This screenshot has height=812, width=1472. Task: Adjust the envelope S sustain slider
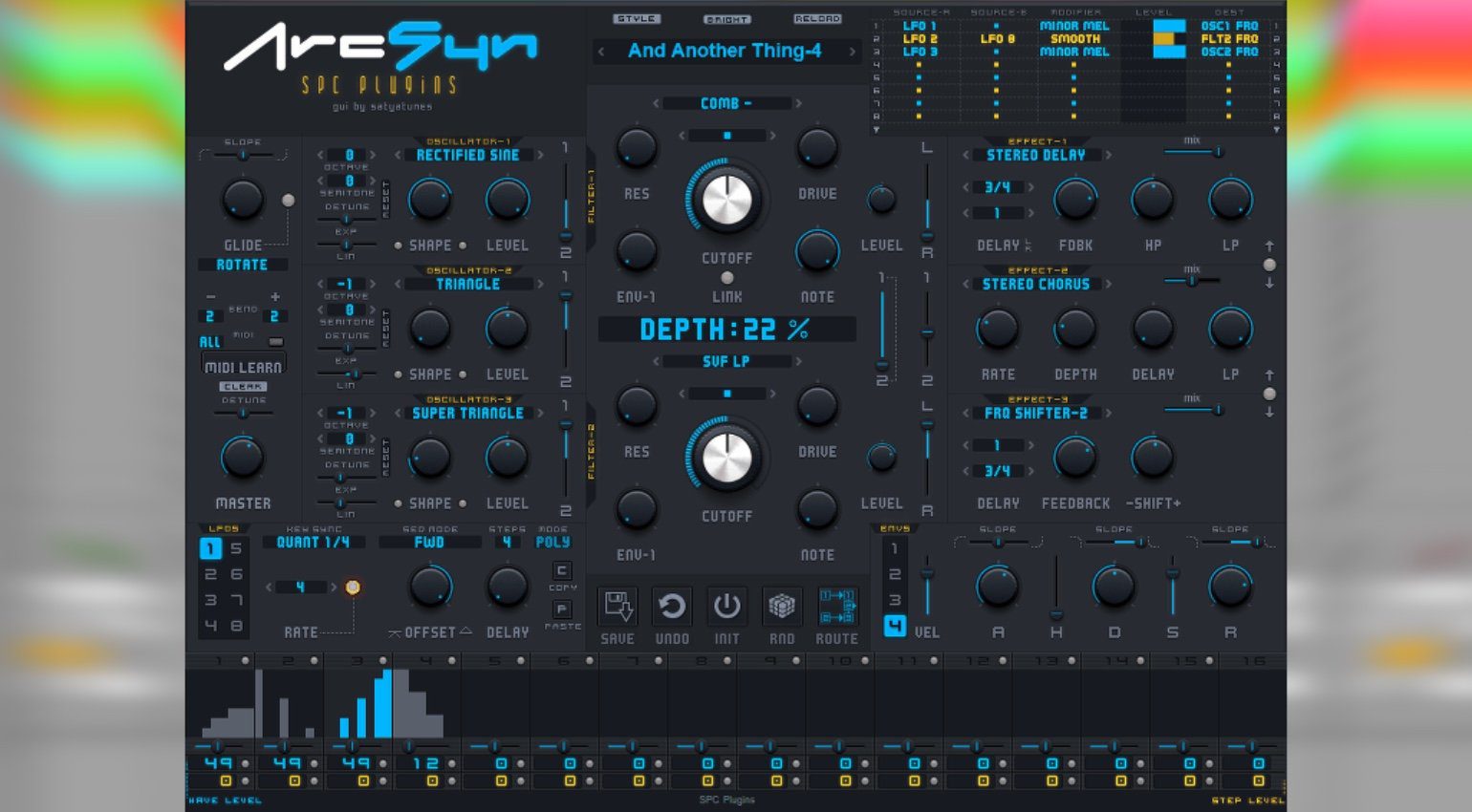click(1173, 588)
